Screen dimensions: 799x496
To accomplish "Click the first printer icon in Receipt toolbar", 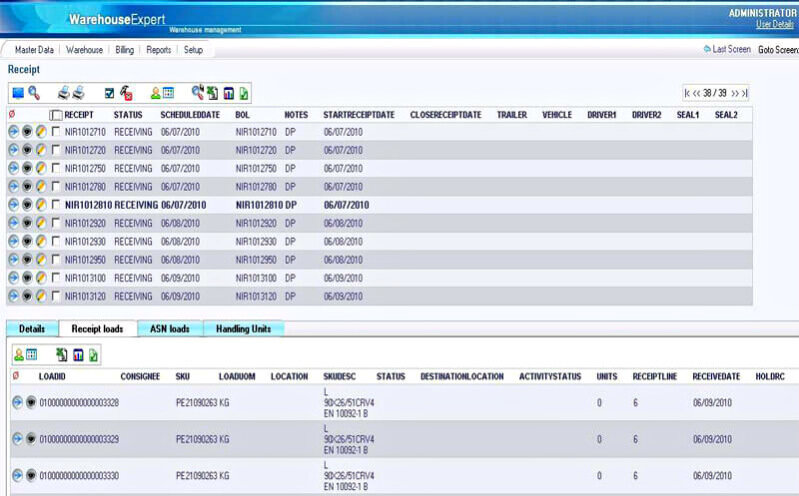I will [64, 93].
